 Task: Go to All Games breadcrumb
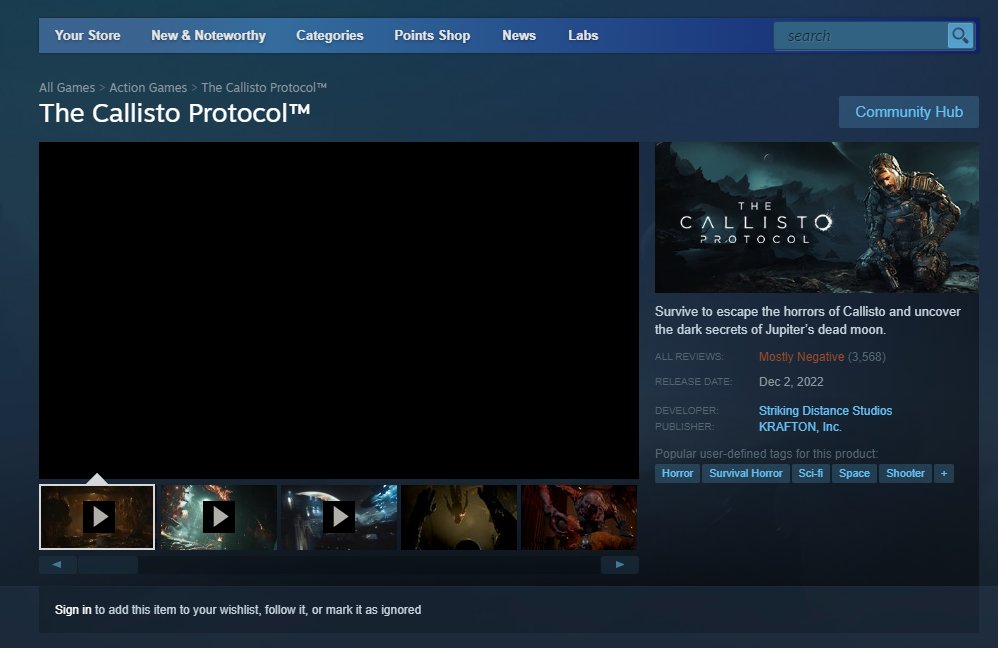tap(67, 88)
